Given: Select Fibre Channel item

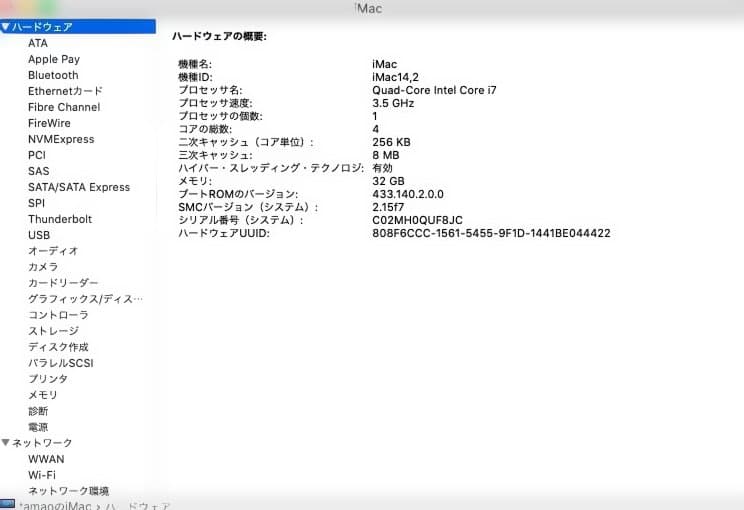Looking at the screenshot, I should (64, 107).
